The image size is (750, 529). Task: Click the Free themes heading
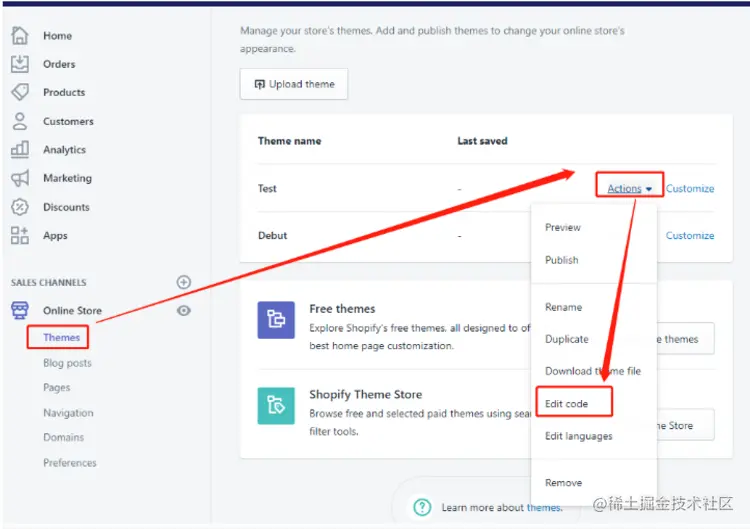coord(342,309)
